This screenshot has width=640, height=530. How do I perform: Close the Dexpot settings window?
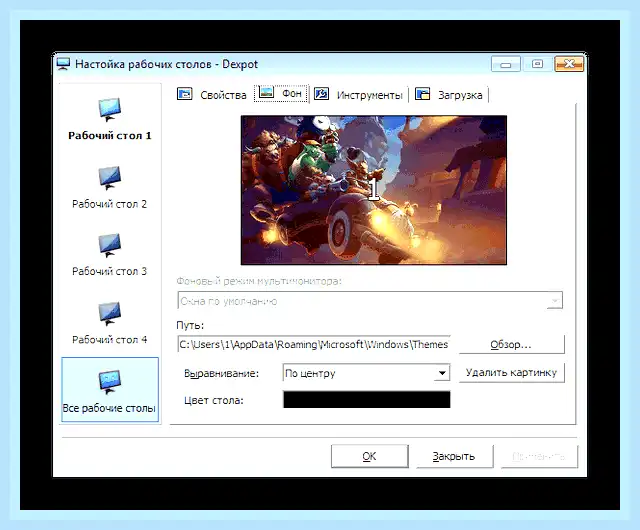point(569,64)
